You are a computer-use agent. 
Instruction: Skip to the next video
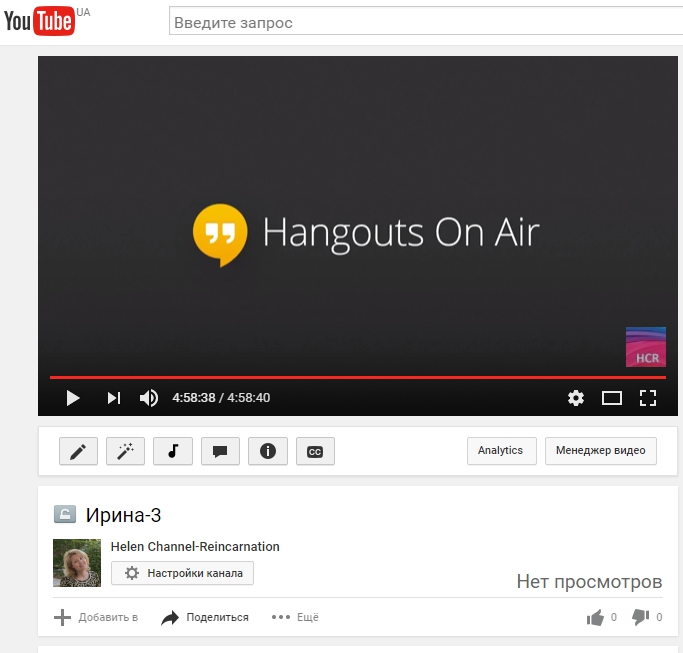[113, 398]
